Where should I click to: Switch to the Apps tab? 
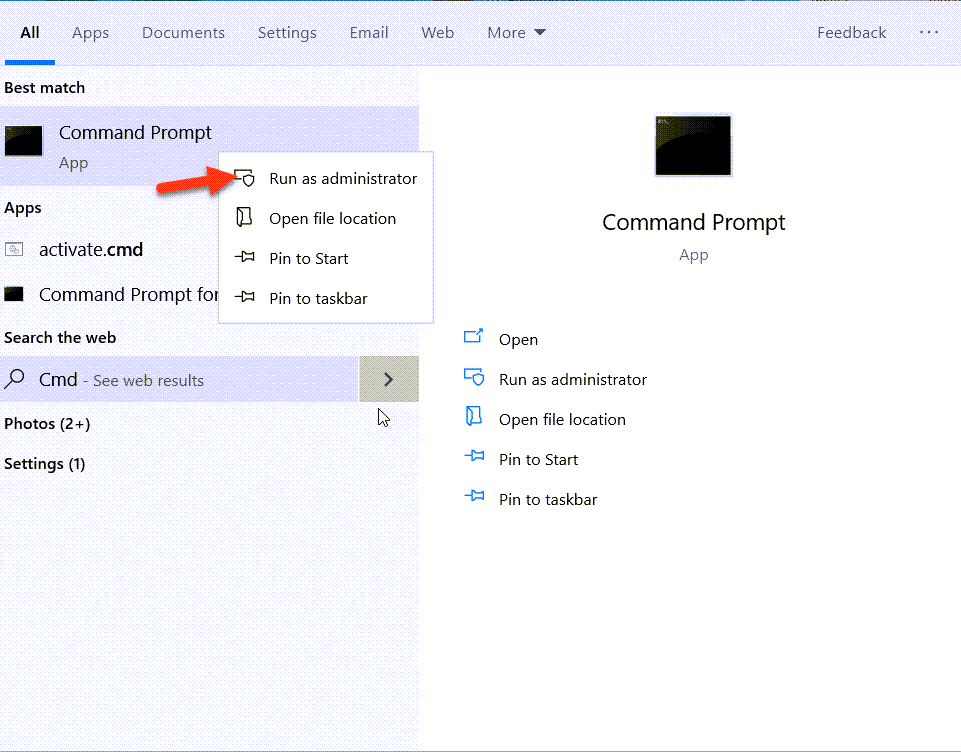click(x=90, y=33)
